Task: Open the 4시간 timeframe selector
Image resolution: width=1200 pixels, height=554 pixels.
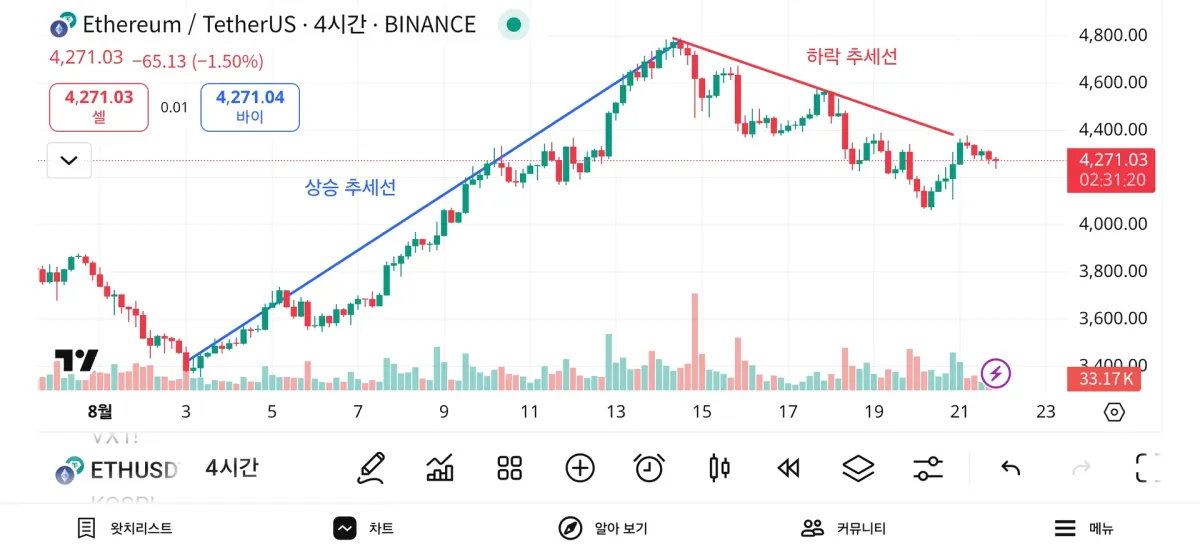Action: 232,467
